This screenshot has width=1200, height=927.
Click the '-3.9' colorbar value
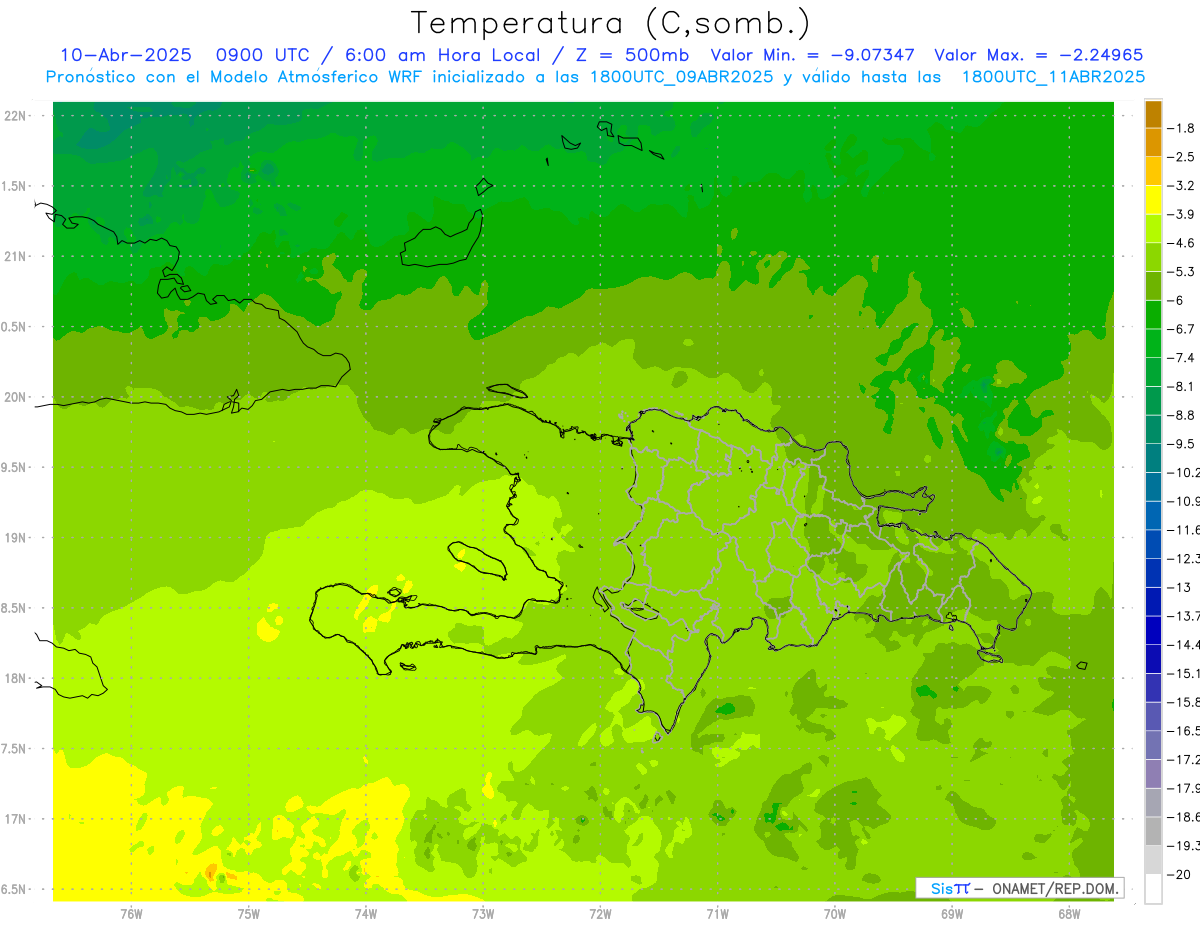(x=1182, y=214)
